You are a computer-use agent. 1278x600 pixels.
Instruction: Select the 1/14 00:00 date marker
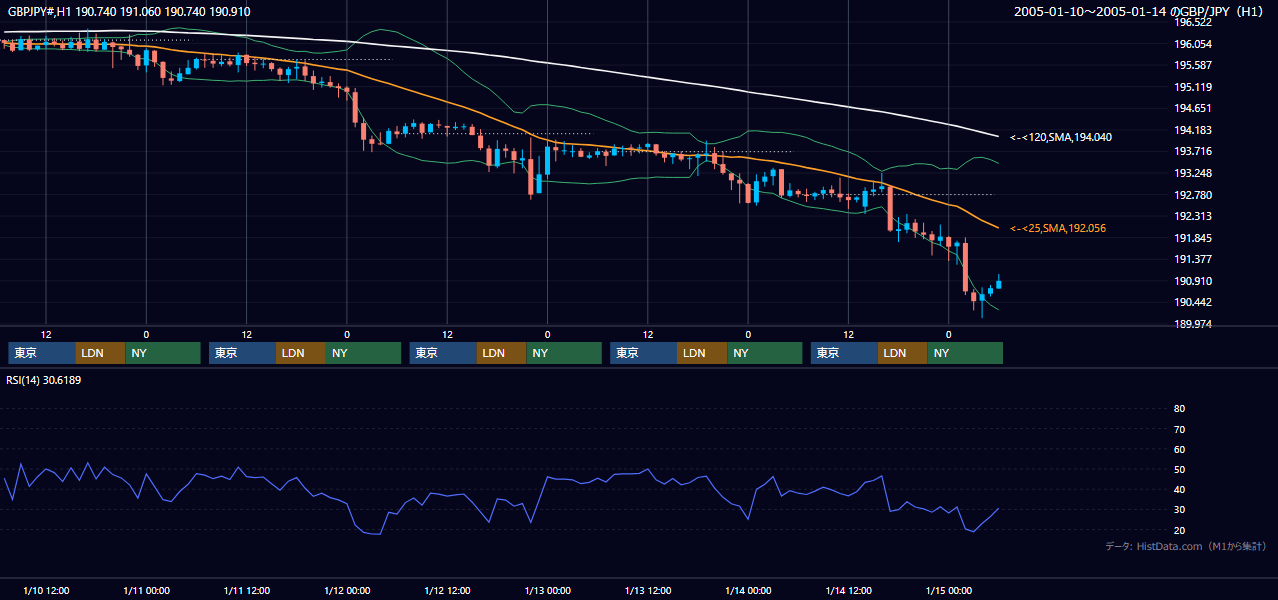pos(748,590)
